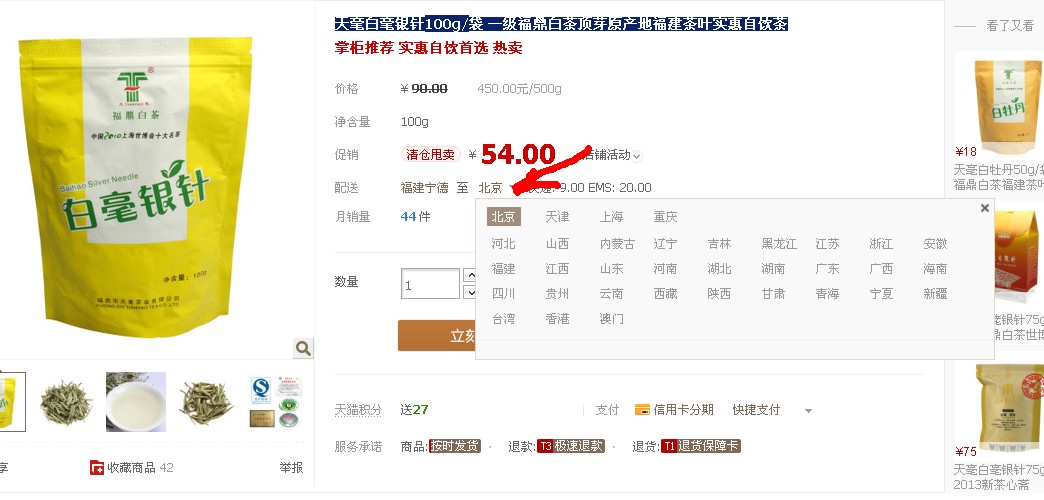
Task: Click the credit card 信用卡分期 icon
Action: click(642, 409)
